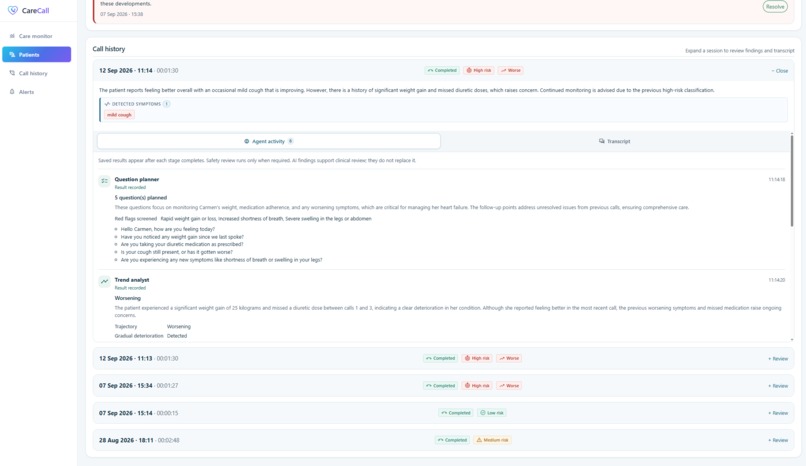This screenshot has width=806, height=466.
Task: Click High risk badge on 12 Sep 11:13 row
Action: 477,358
